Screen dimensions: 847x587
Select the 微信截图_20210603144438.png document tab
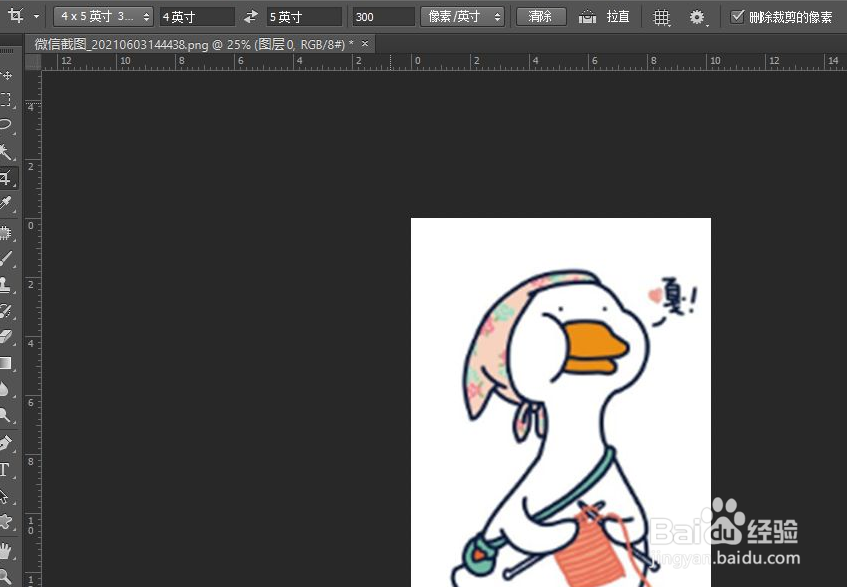[x=193, y=44]
